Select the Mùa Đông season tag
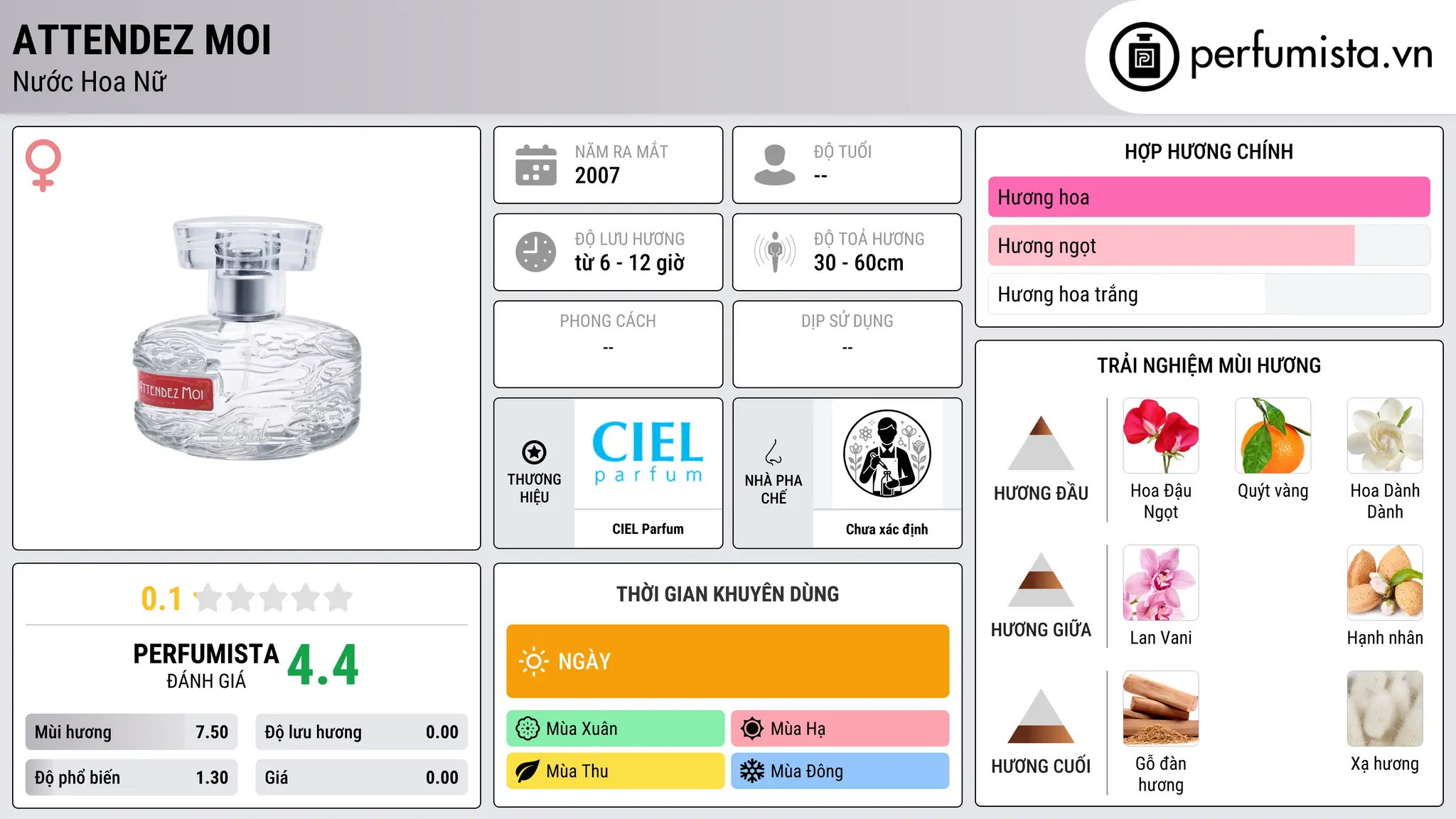Screen dimensions: 1456x819 [x=840, y=771]
